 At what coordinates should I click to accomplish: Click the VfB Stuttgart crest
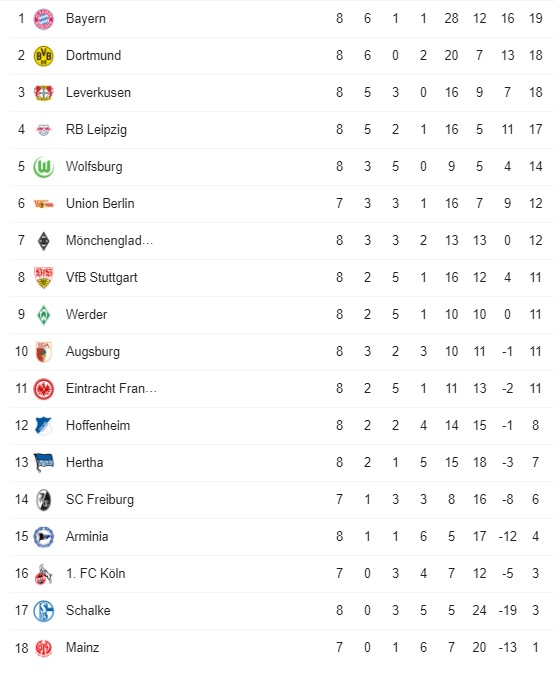(x=44, y=278)
